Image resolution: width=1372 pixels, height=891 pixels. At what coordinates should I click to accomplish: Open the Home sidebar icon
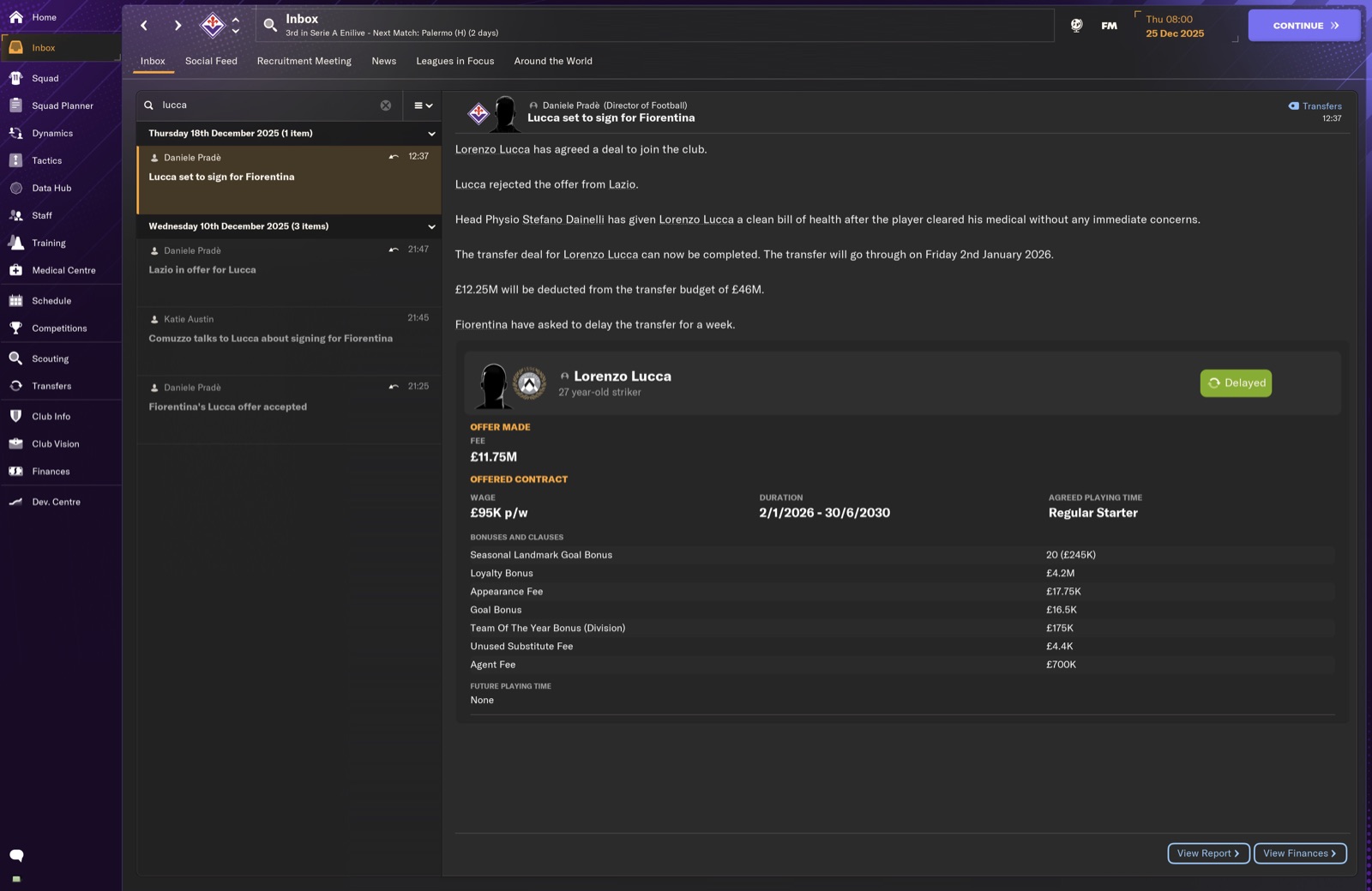15,17
